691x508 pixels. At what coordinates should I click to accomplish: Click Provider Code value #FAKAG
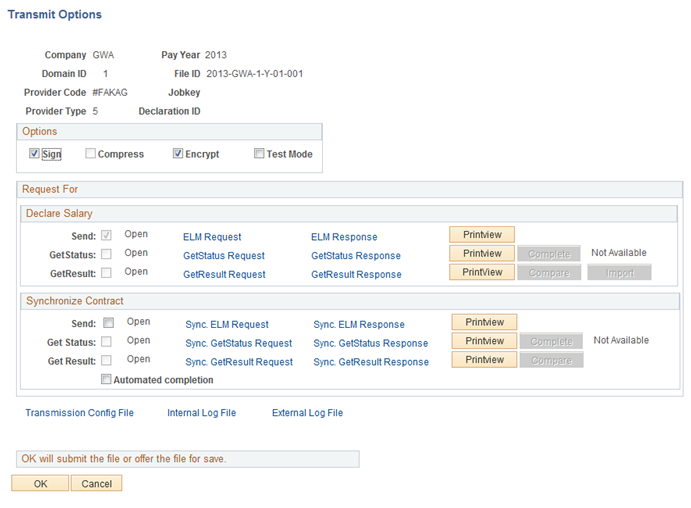point(110,93)
